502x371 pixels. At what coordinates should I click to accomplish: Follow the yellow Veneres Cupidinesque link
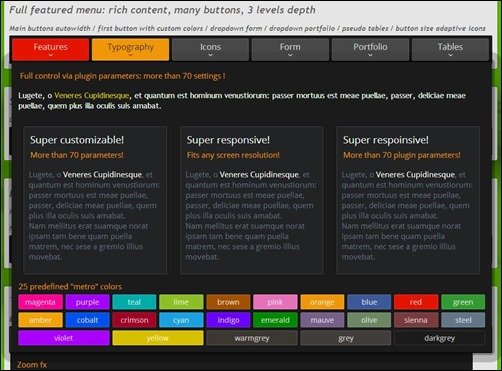92,96
